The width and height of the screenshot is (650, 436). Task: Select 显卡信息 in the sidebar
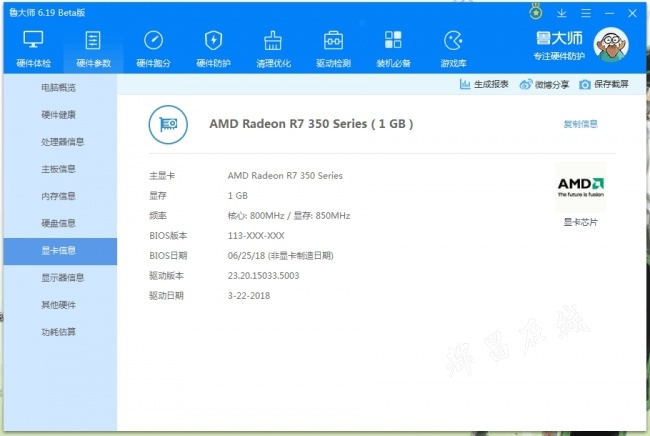60,251
